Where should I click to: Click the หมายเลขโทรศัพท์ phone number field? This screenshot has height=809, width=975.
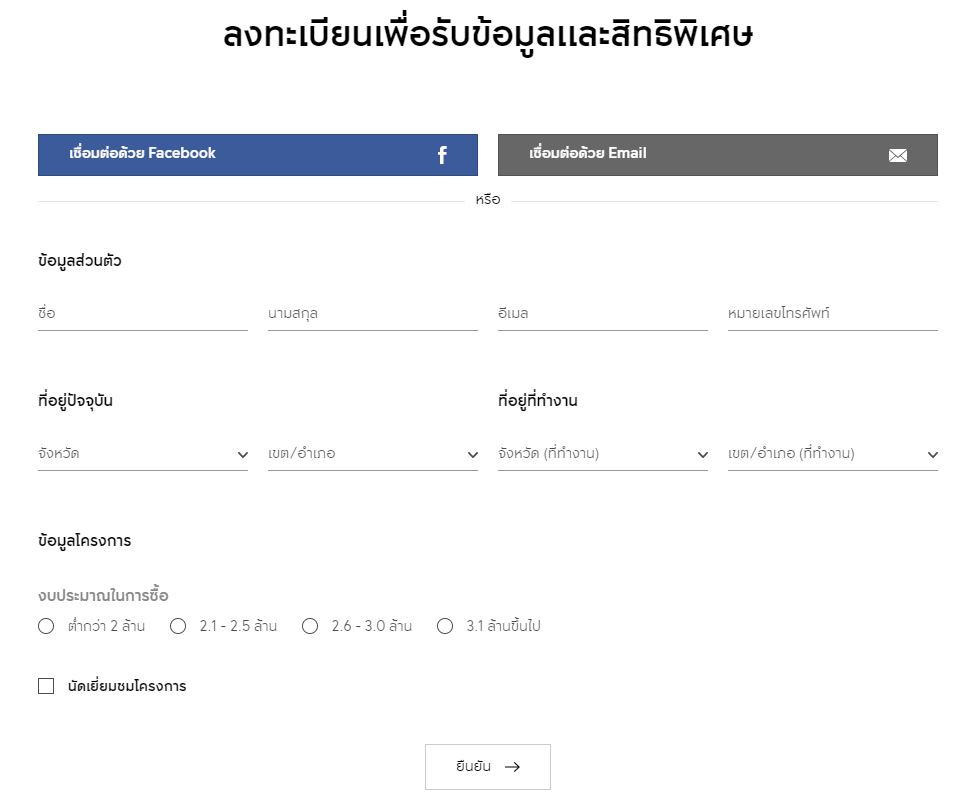point(832,314)
